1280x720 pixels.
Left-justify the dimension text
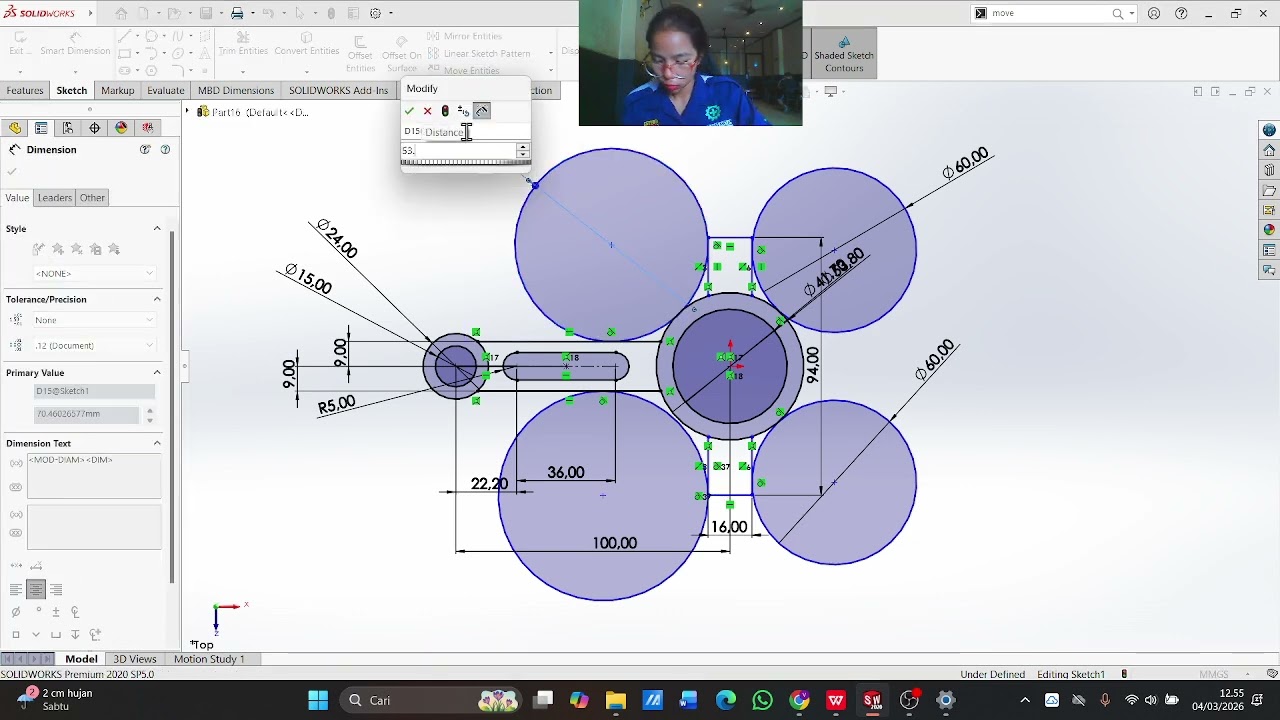click(16, 590)
